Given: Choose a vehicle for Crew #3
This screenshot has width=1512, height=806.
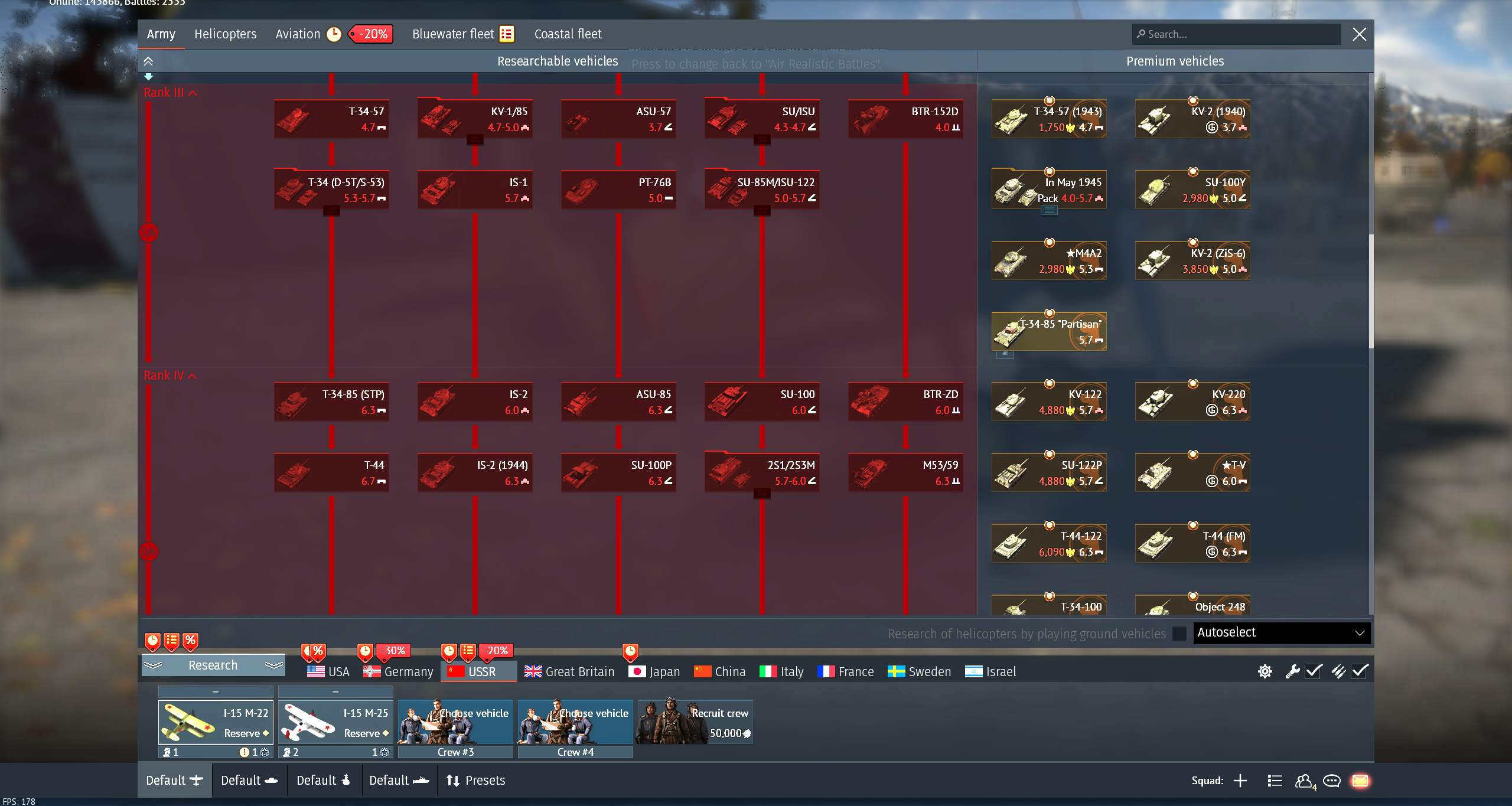Looking at the screenshot, I should (x=455, y=722).
